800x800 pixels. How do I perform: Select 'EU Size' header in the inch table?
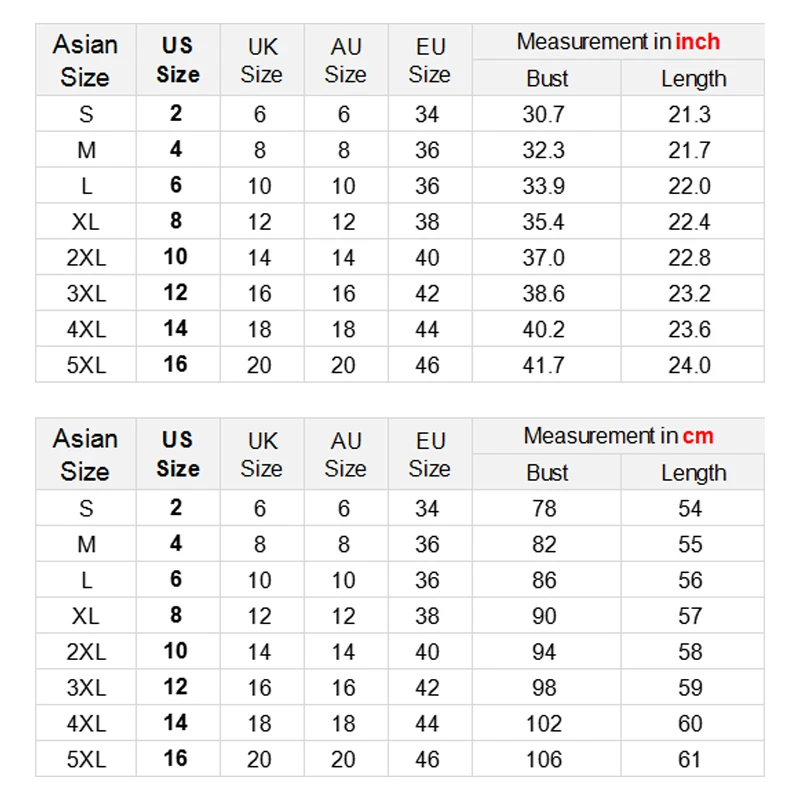pyautogui.click(x=429, y=60)
